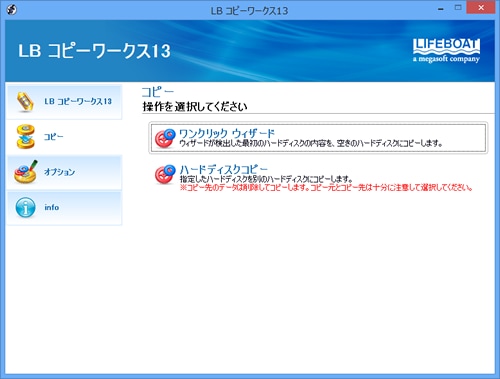The image size is (500, 379).
Task: Switch to the コピー sidebar tab label
Action: [x=53, y=137]
